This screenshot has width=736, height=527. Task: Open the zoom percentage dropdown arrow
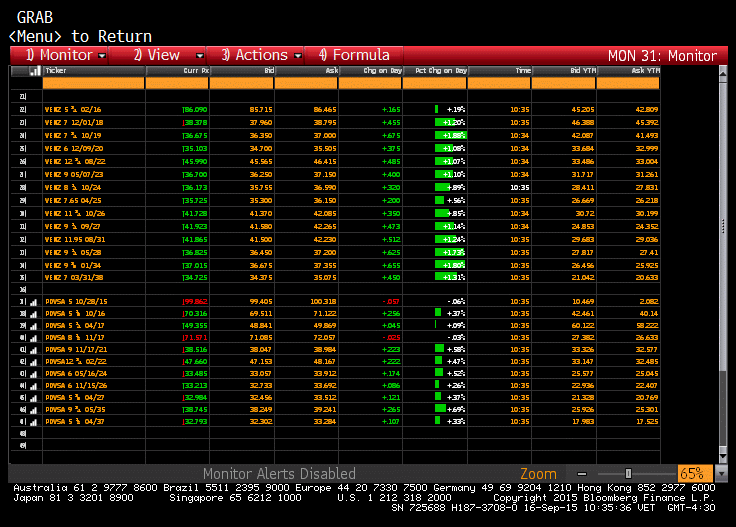[x=721, y=474]
